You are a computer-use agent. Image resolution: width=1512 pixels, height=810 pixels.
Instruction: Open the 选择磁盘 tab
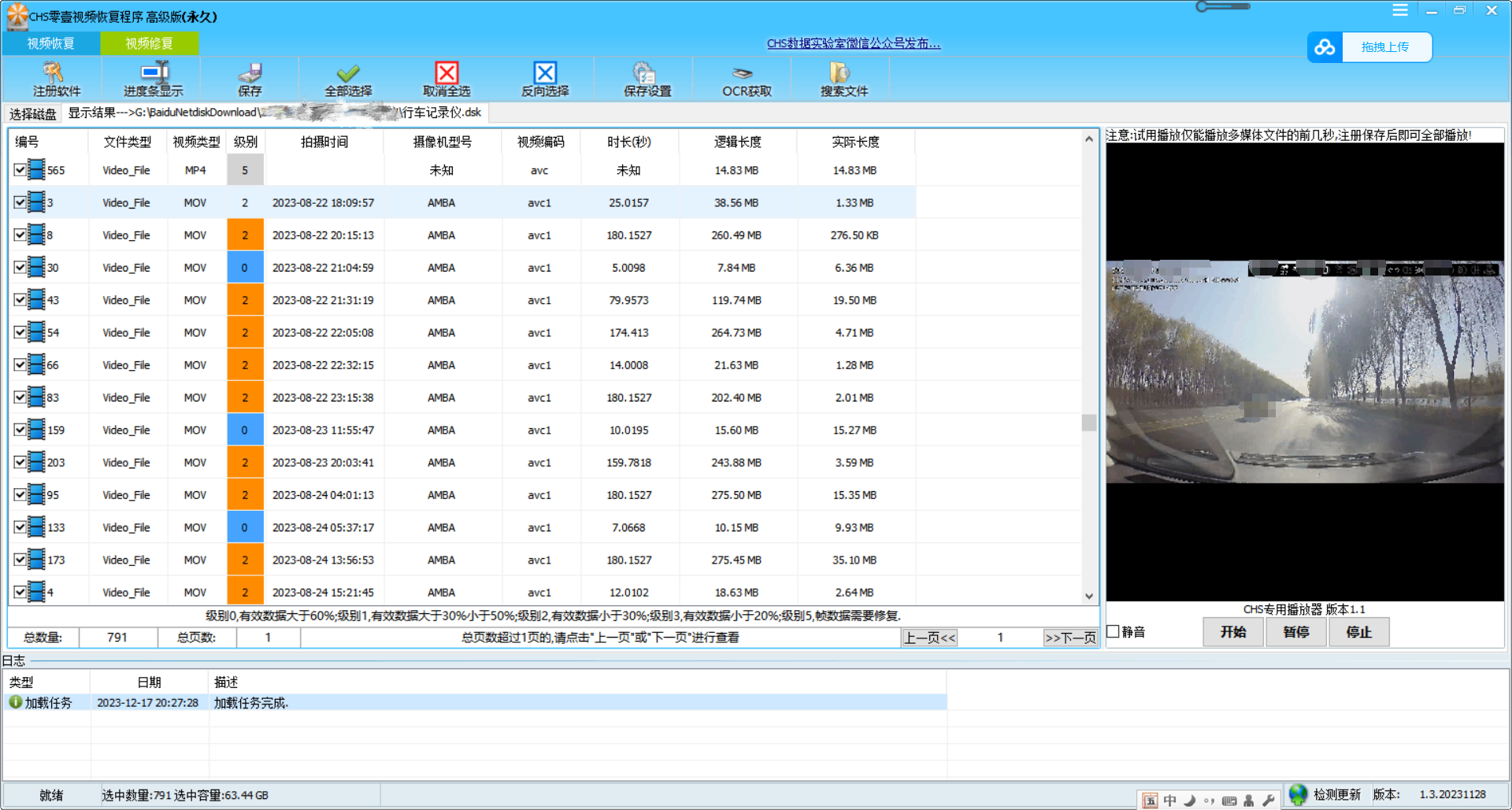(x=32, y=113)
